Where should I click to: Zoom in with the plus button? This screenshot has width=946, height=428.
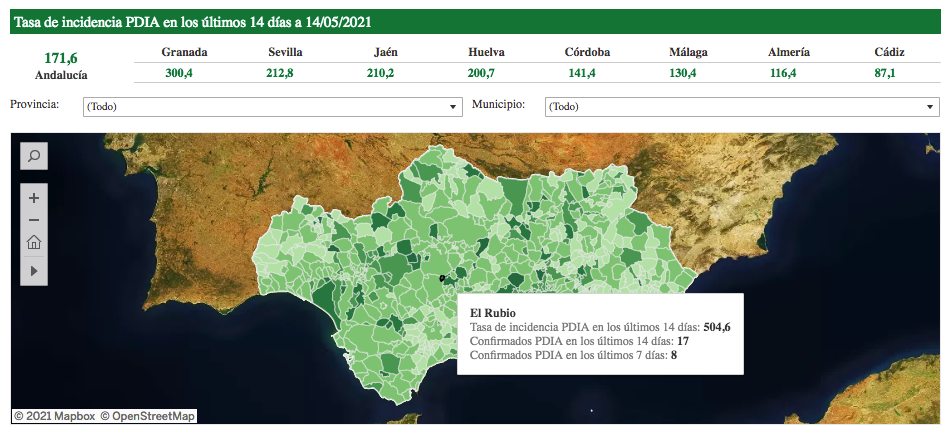click(x=34, y=198)
